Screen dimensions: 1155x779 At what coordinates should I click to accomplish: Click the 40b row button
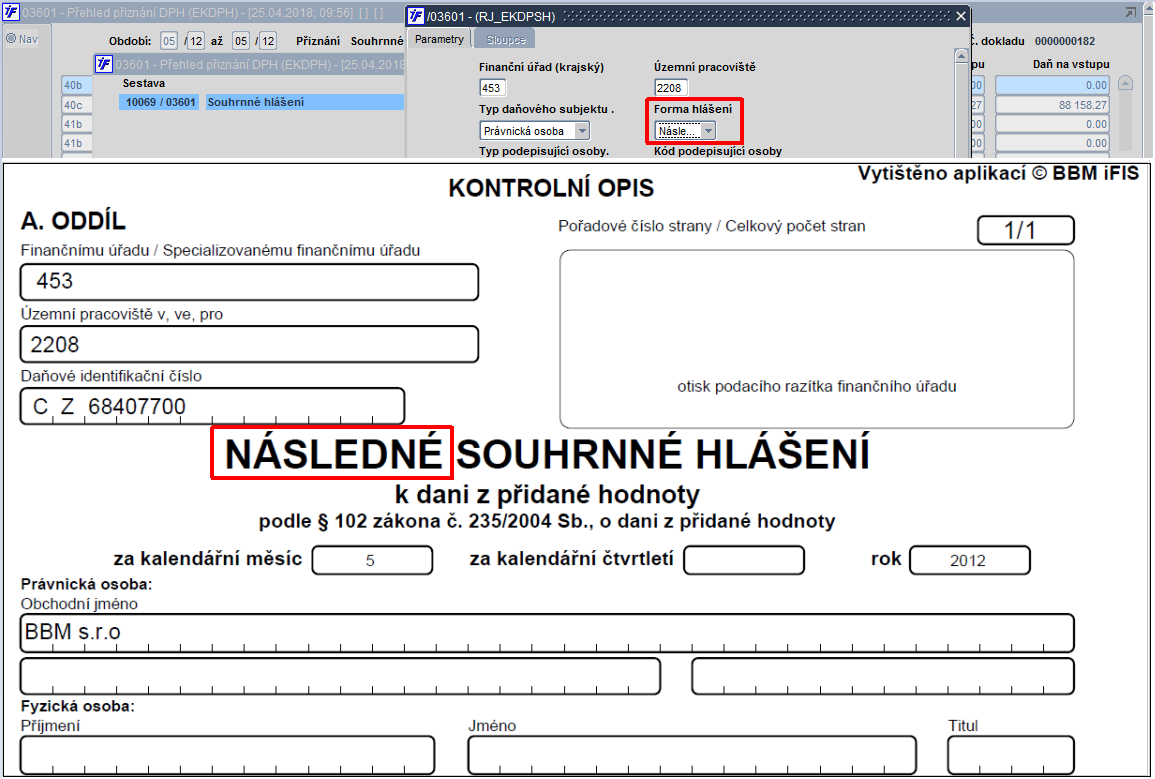click(x=77, y=85)
